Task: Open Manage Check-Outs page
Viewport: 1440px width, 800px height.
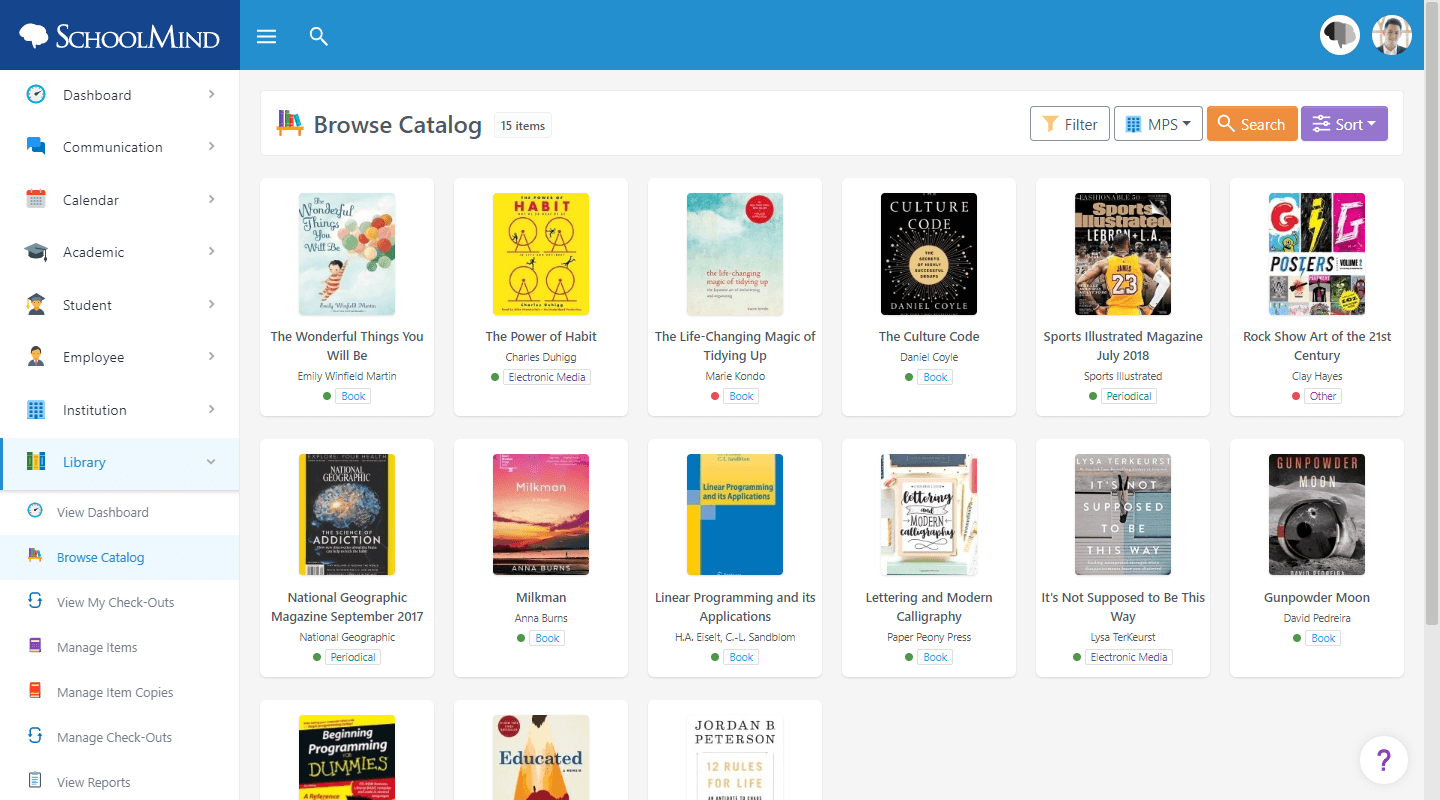Action: [x=114, y=737]
